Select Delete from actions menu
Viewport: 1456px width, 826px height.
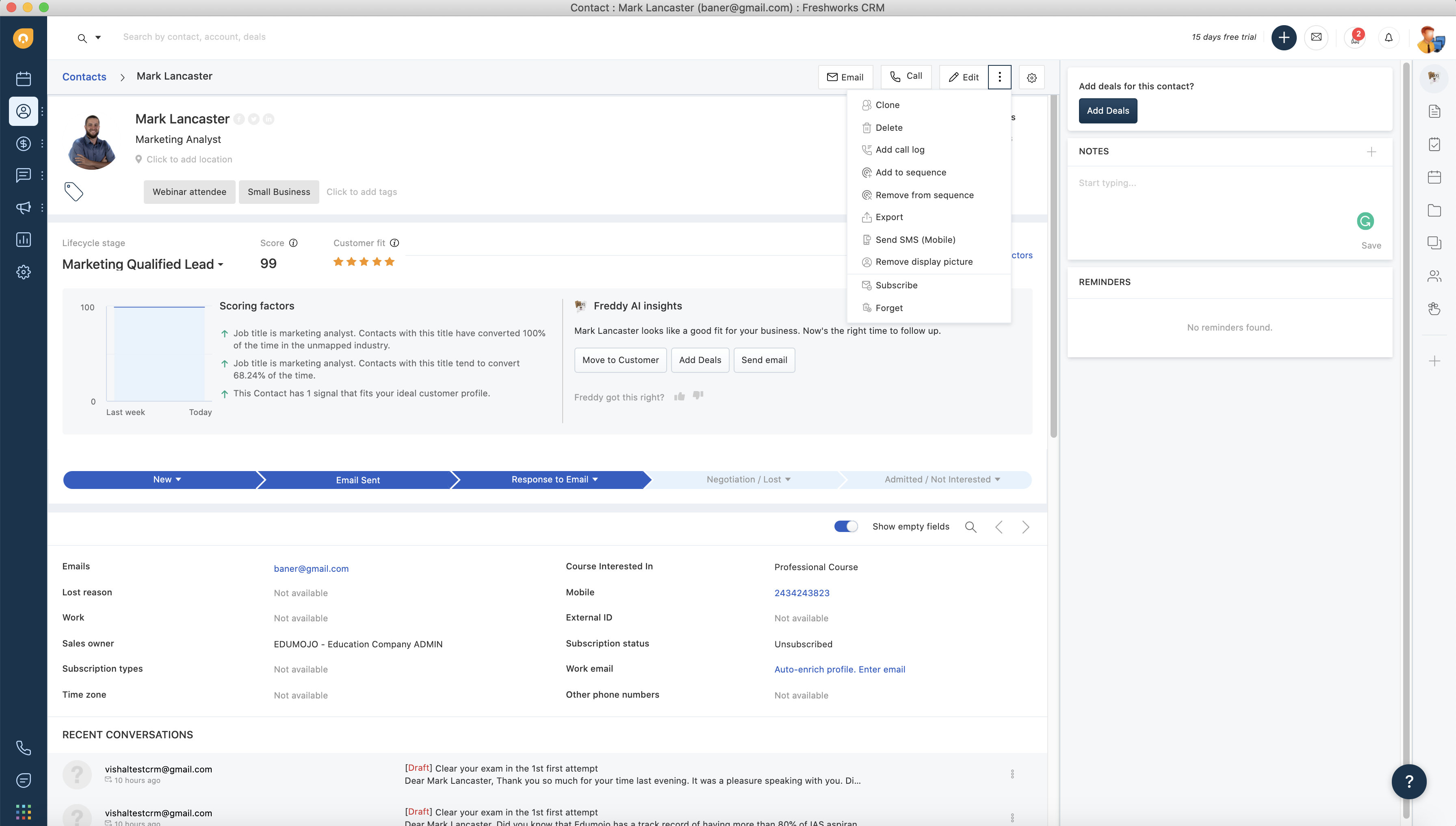coord(928,128)
